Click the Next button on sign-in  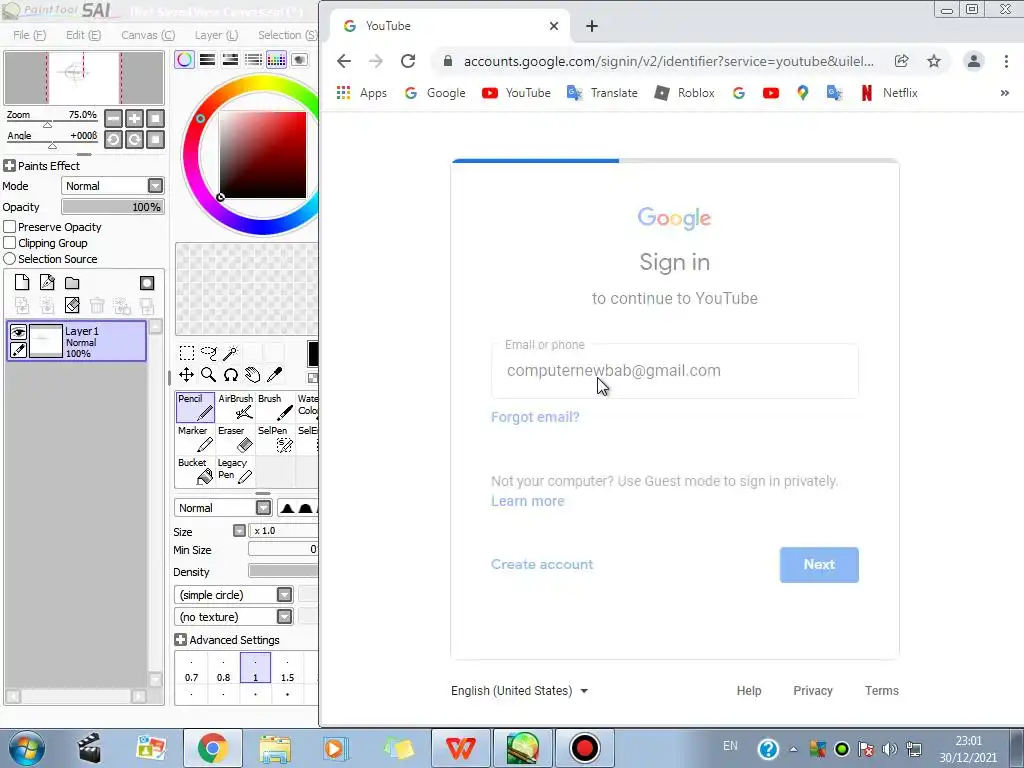click(819, 565)
